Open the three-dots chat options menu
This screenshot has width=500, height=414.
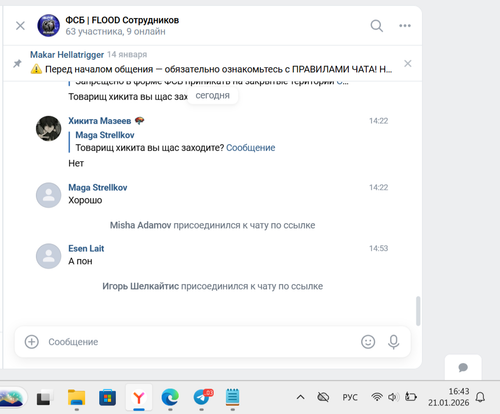coord(405,26)
